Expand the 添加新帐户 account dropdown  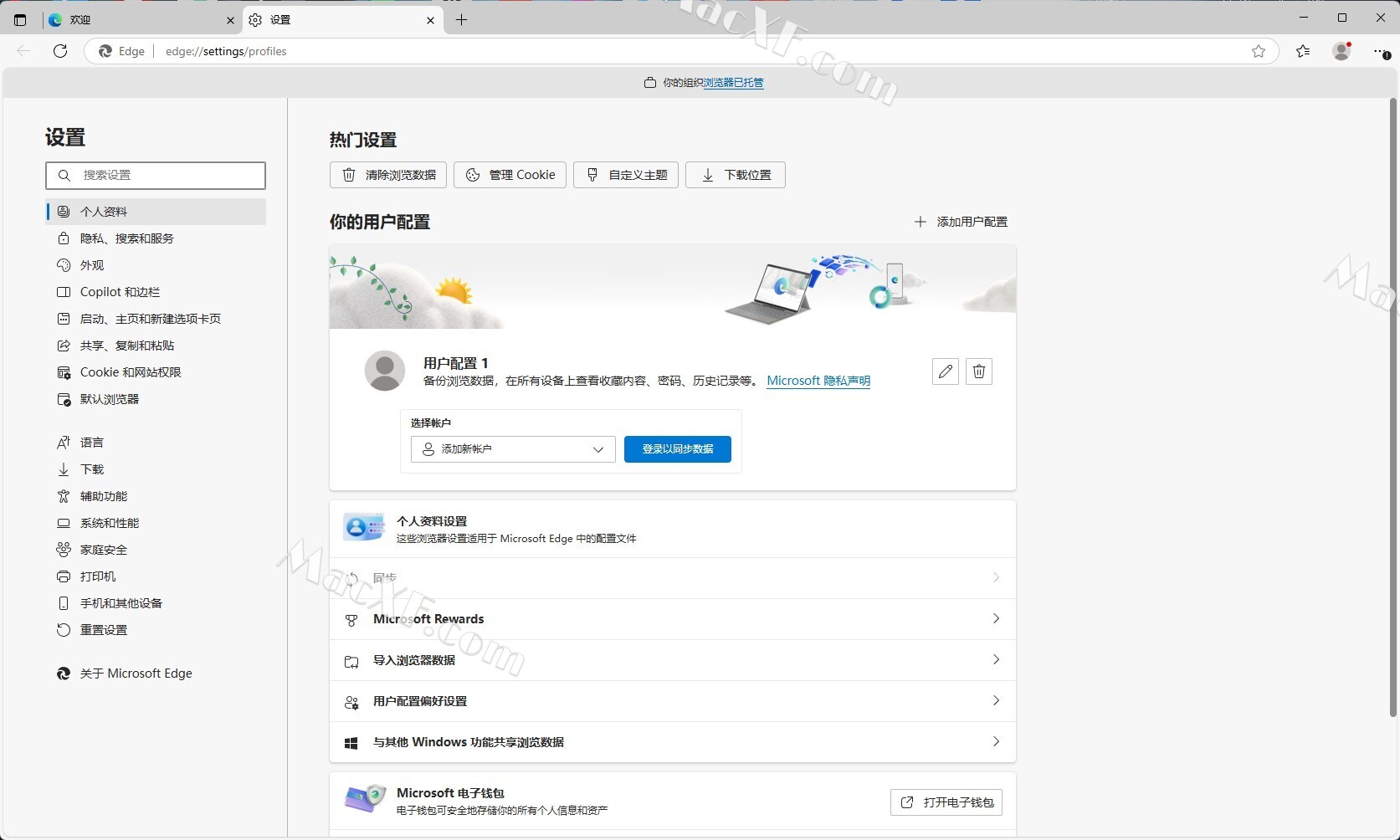tap(513, 449)
